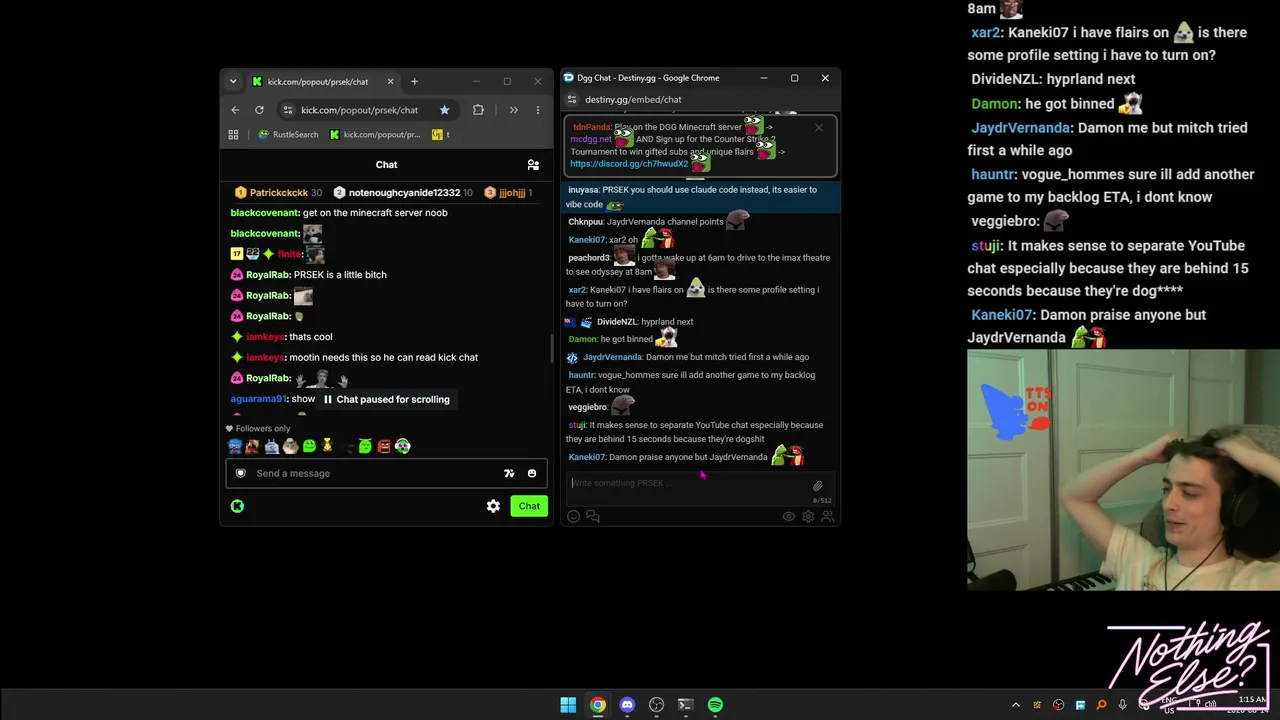View site information for kick.com

(288, 110)
